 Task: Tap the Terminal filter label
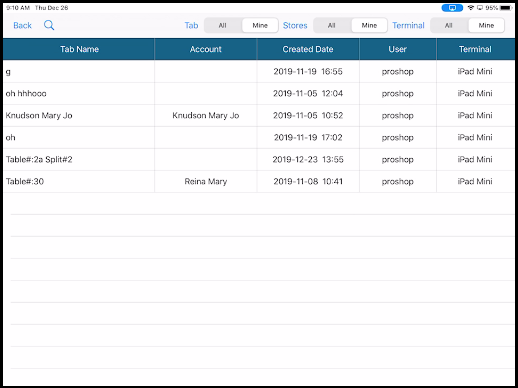[408, 25]
